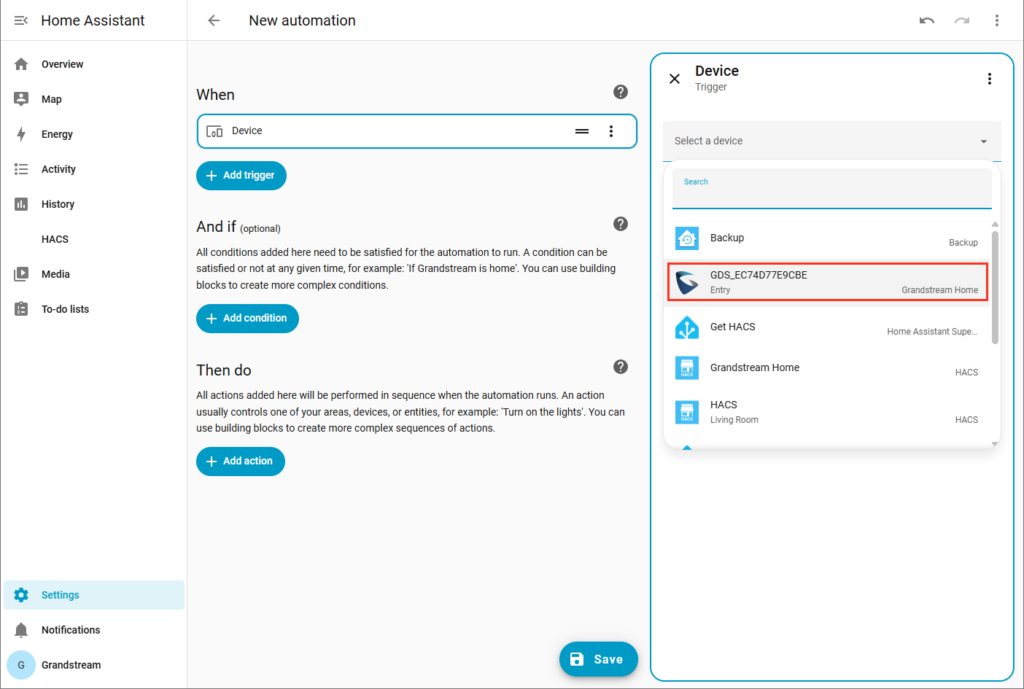Go to the Energy dashboard
The image size is (1024, 689).
pos(94,134)
